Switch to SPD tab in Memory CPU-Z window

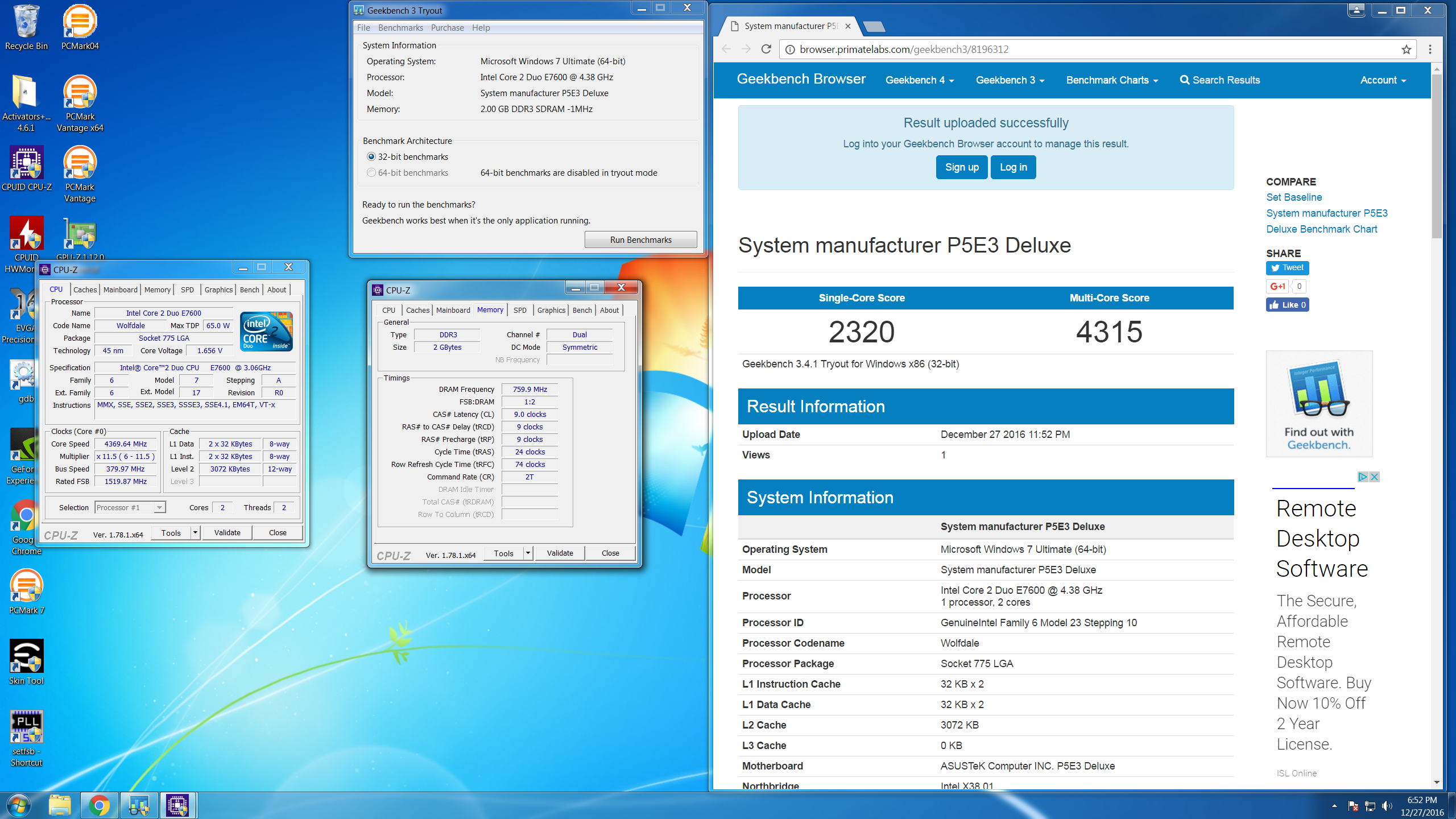click(520, 310)
